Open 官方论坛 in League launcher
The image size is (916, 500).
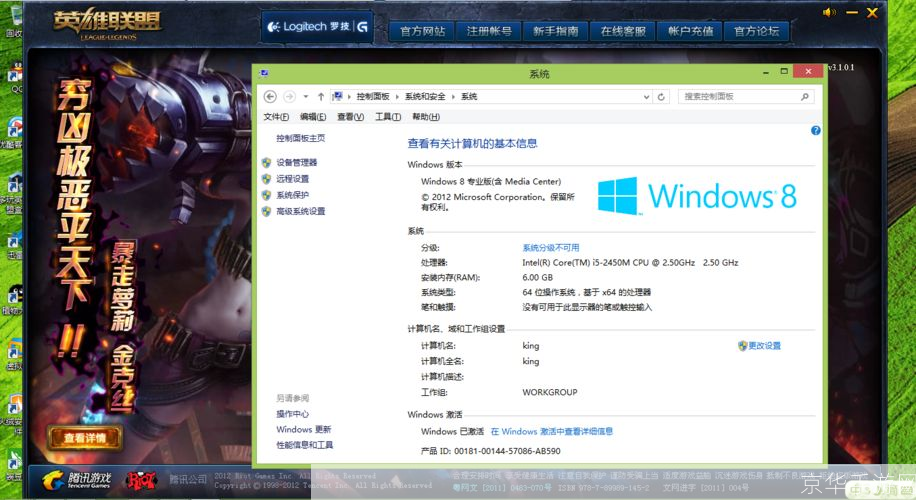[757, 32]
